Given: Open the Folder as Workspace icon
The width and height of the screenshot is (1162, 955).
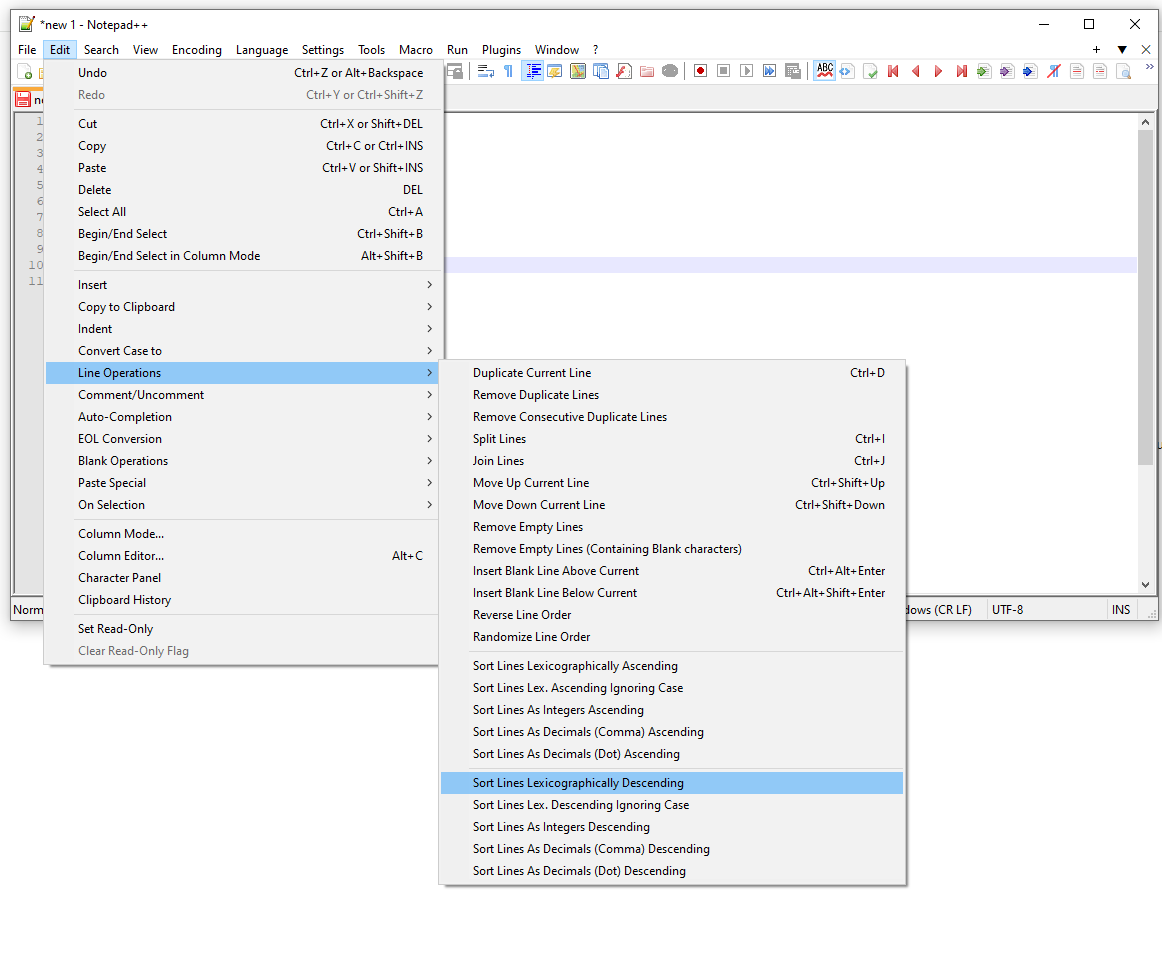Looking at the screenshot, I should (x=647, y=71).
